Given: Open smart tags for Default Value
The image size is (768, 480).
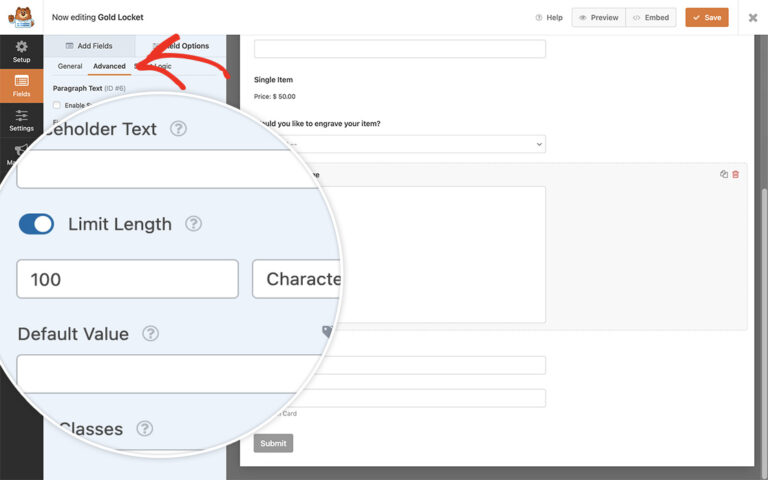Looking at the screenshot, I should pos(327,332).
